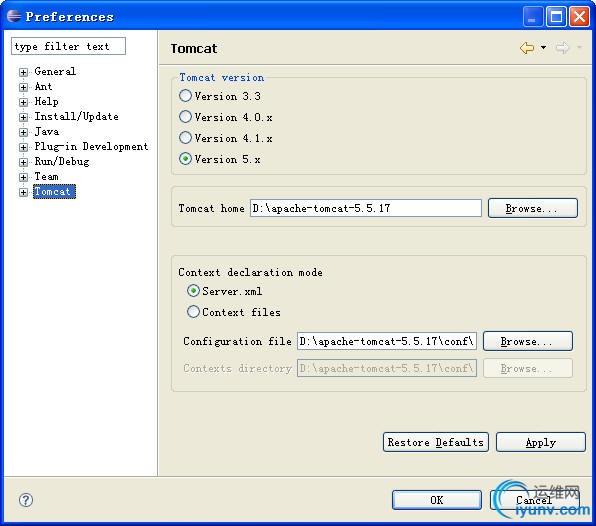Image resolution: width=596 pixels, height=526 pixels.
Task: Expand the Team tree node
Action: (x=24, y=177)
